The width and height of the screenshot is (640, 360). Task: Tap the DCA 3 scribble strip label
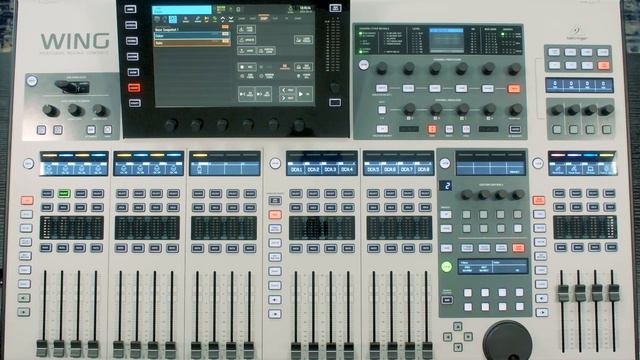point(330,169)
